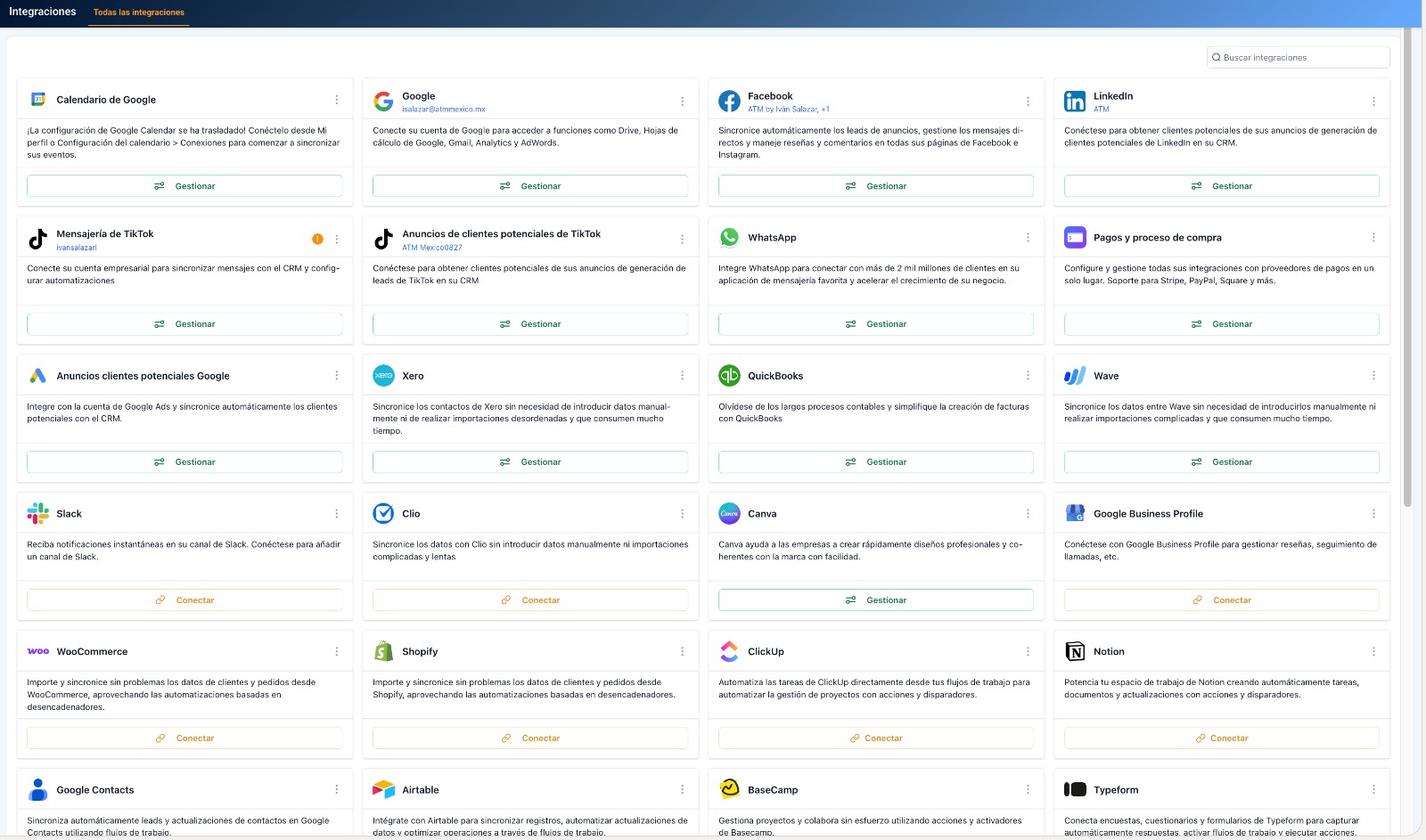Open the three-dot menu on the Facebook card

1029,102
